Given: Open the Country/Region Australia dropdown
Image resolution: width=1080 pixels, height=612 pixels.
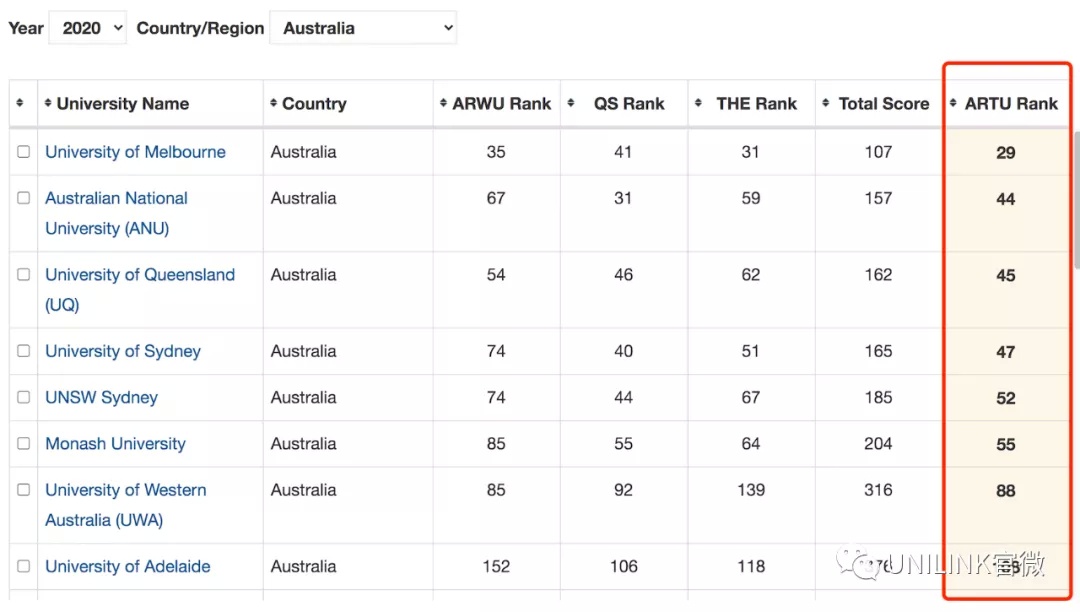Looking at the screenshot, I should (x=363, y=28).
